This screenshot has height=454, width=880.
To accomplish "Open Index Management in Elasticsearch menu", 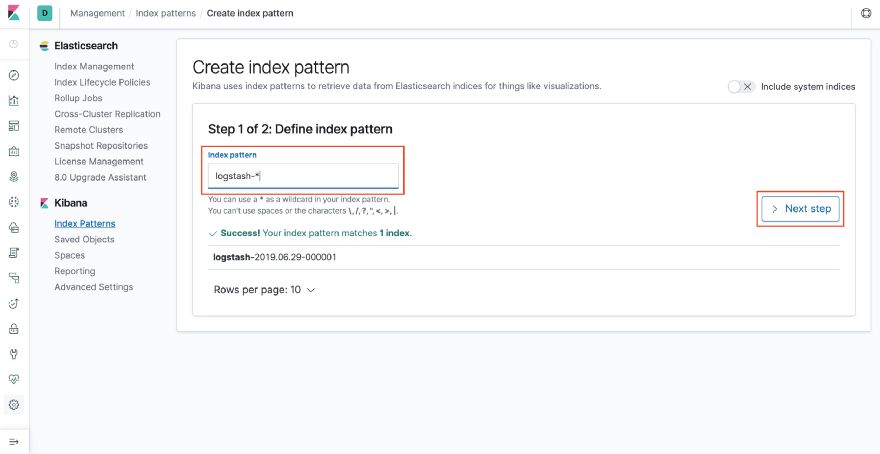I will click(x=94, y=66).
